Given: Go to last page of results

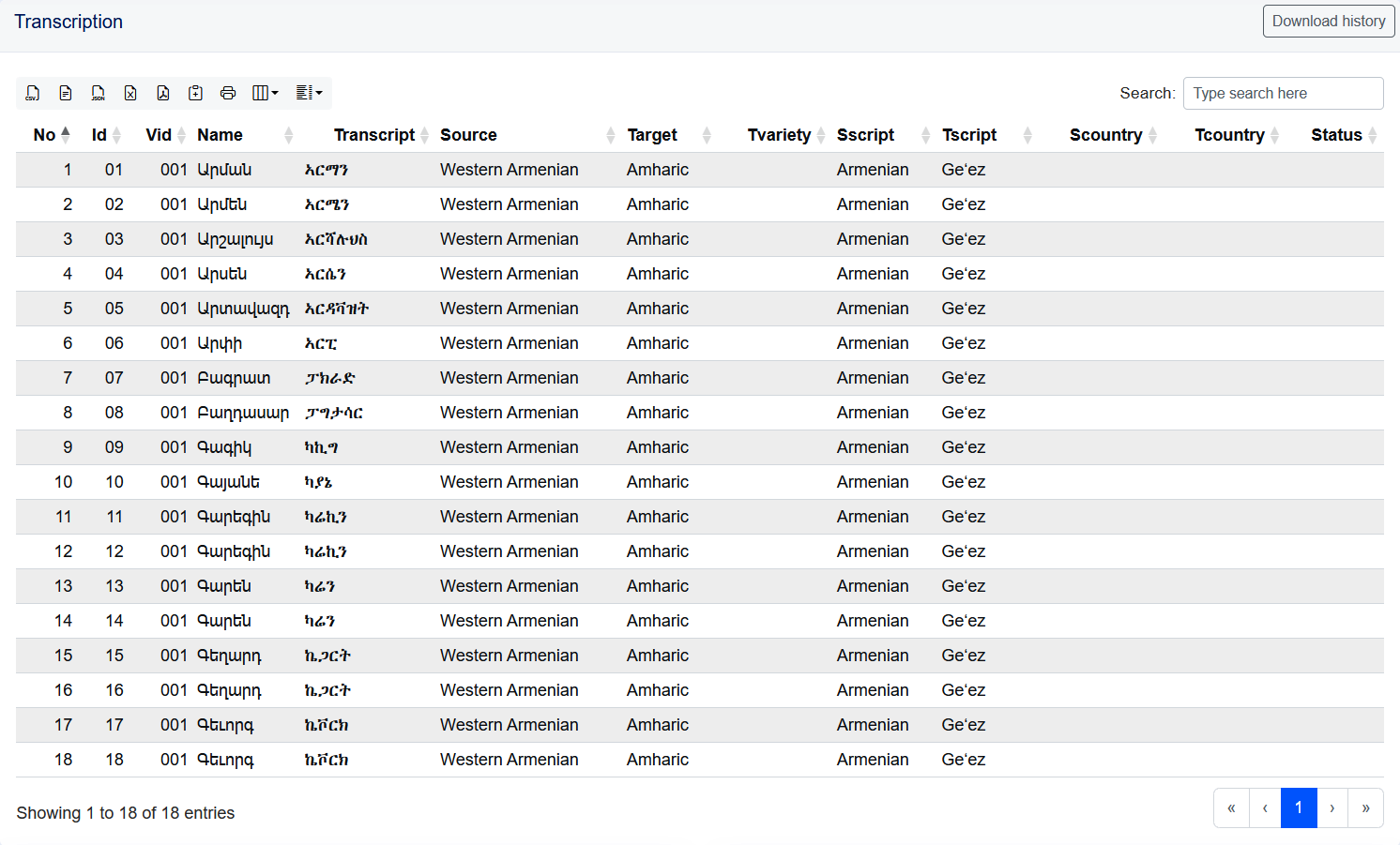Looking at the screenshot, I should 1365,807.
